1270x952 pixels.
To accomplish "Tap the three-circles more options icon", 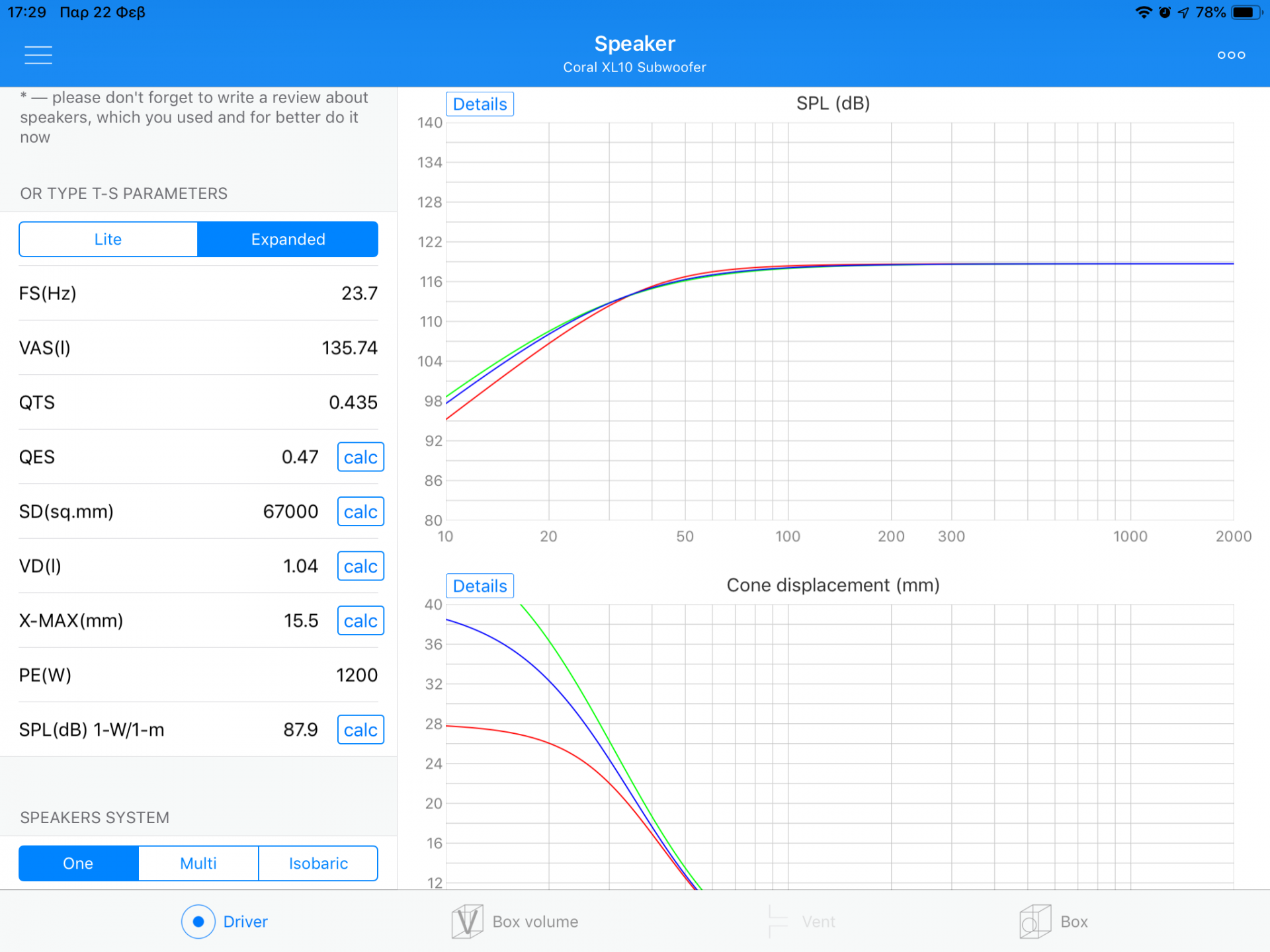I will 1231,55.
